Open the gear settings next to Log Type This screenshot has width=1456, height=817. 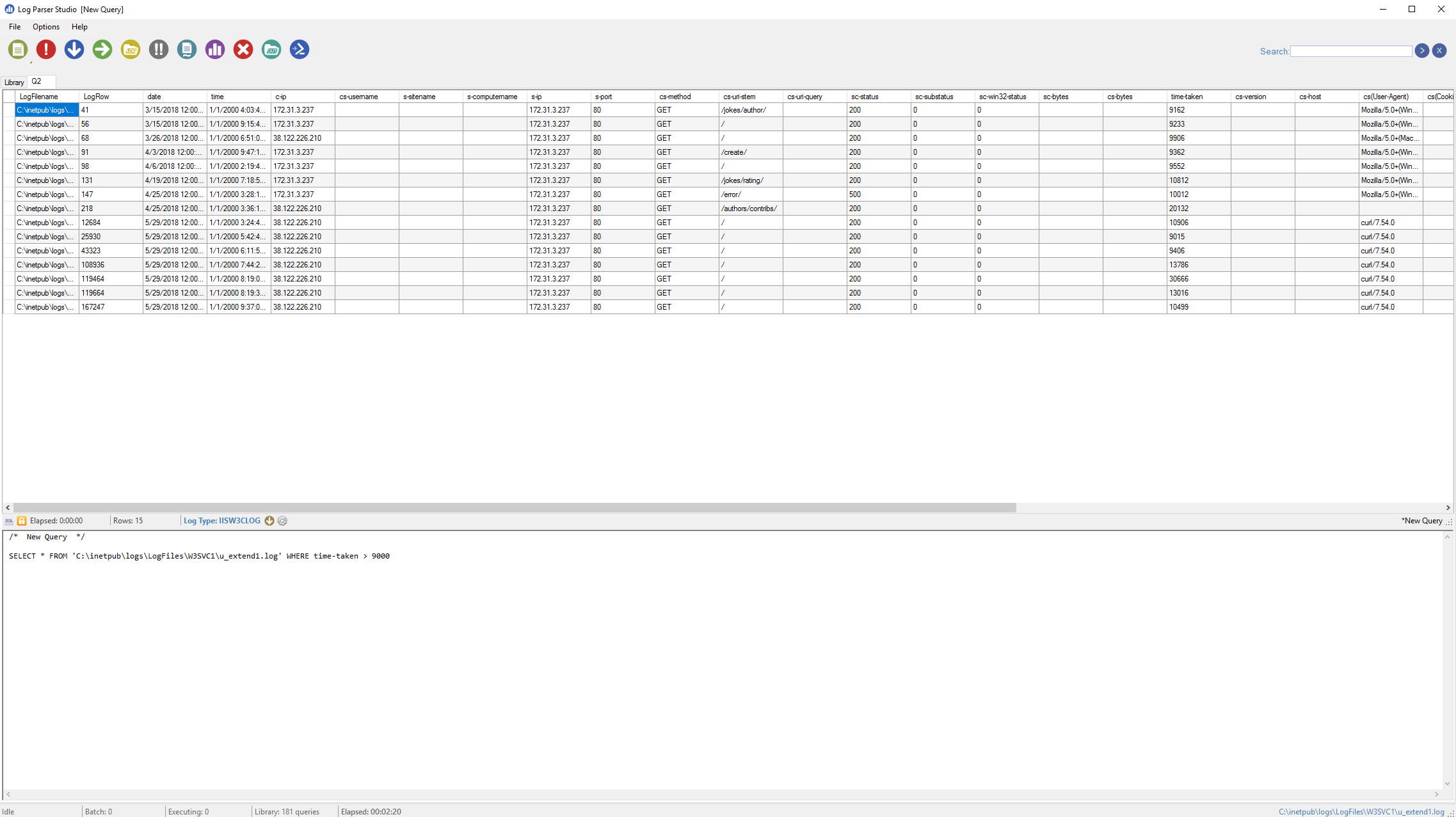282,521
